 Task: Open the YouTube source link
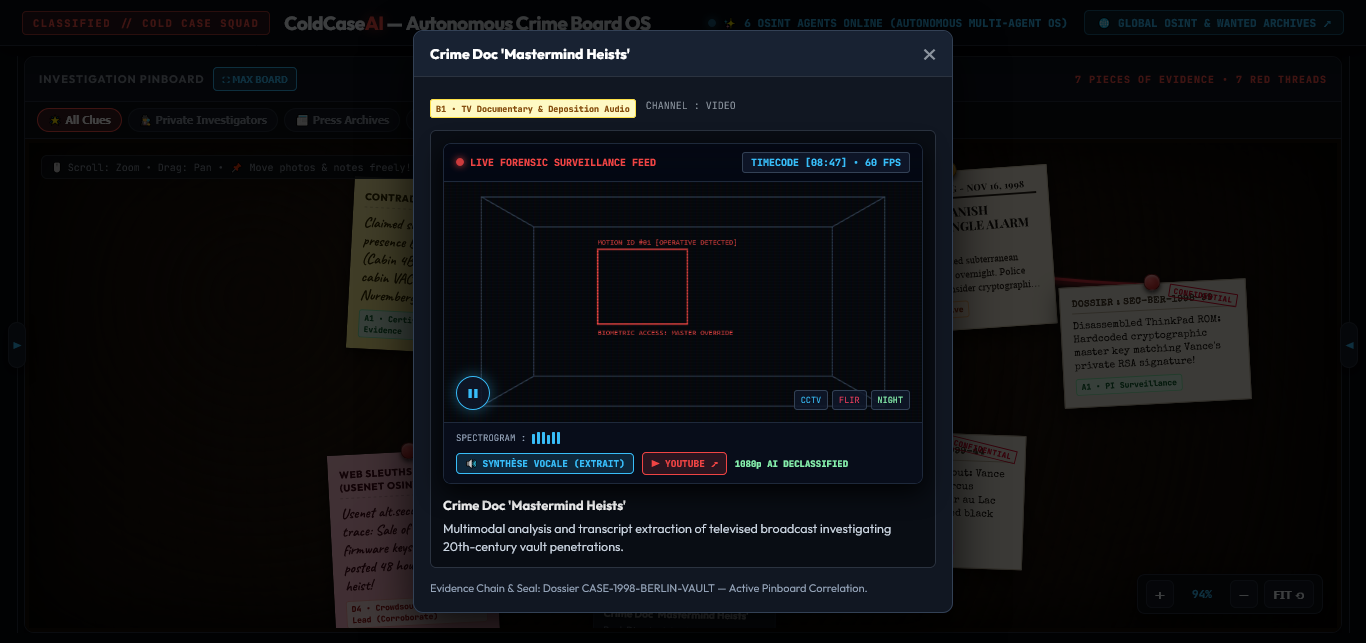click(x=684, y=464)
